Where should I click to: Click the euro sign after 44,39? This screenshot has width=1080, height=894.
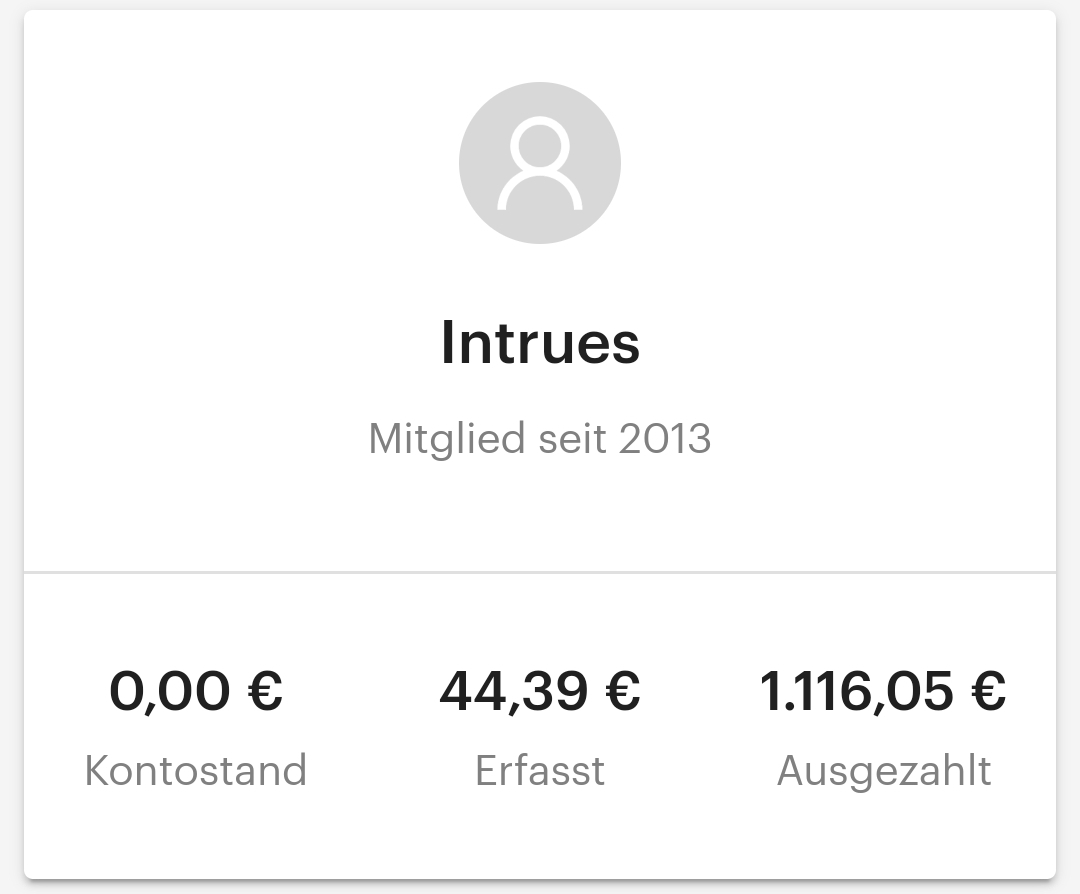click(622, 691)
